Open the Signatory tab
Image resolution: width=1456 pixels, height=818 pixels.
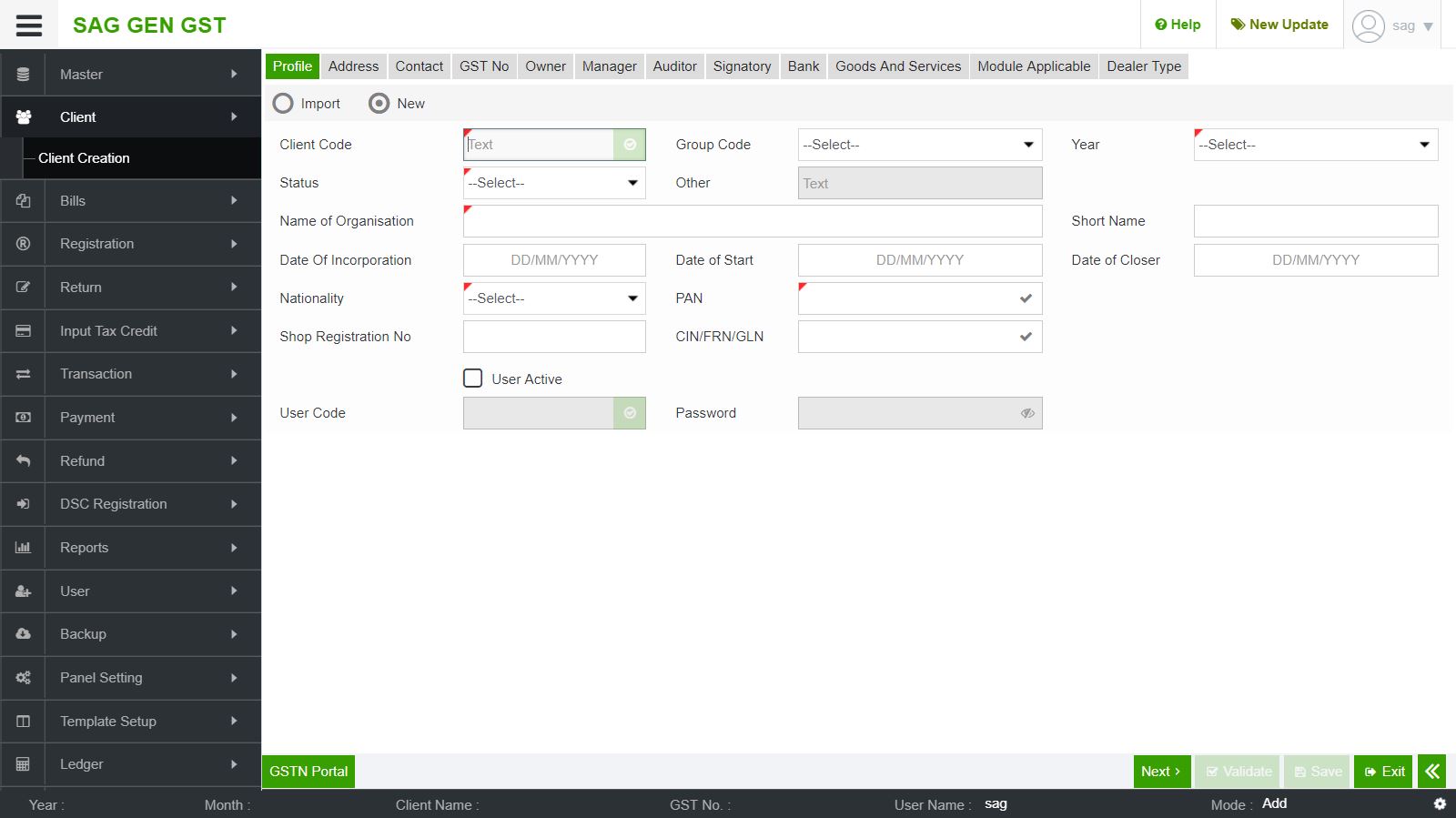pyautogui.click(x=742, y=66)
